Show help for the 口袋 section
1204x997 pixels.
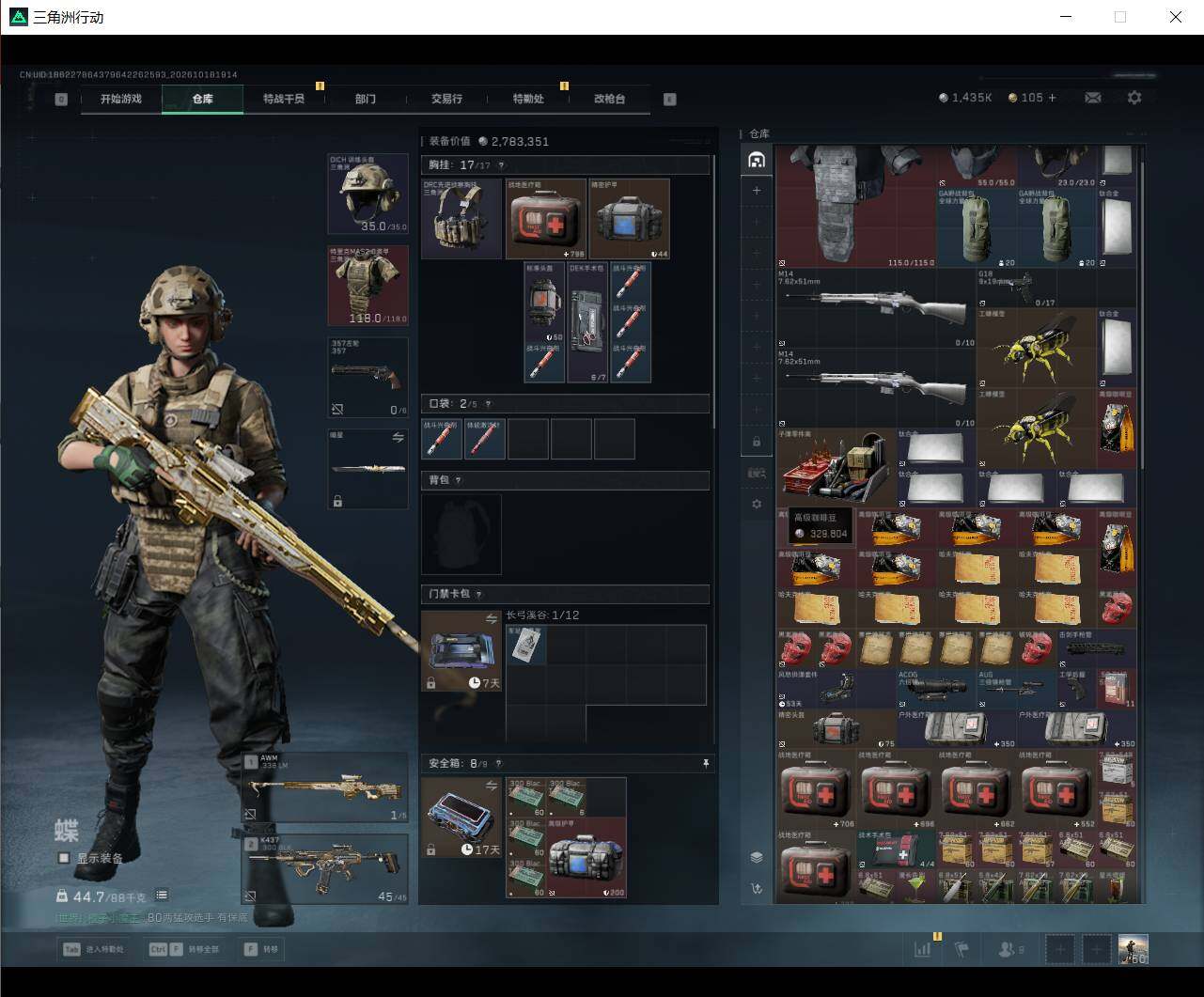488,404
